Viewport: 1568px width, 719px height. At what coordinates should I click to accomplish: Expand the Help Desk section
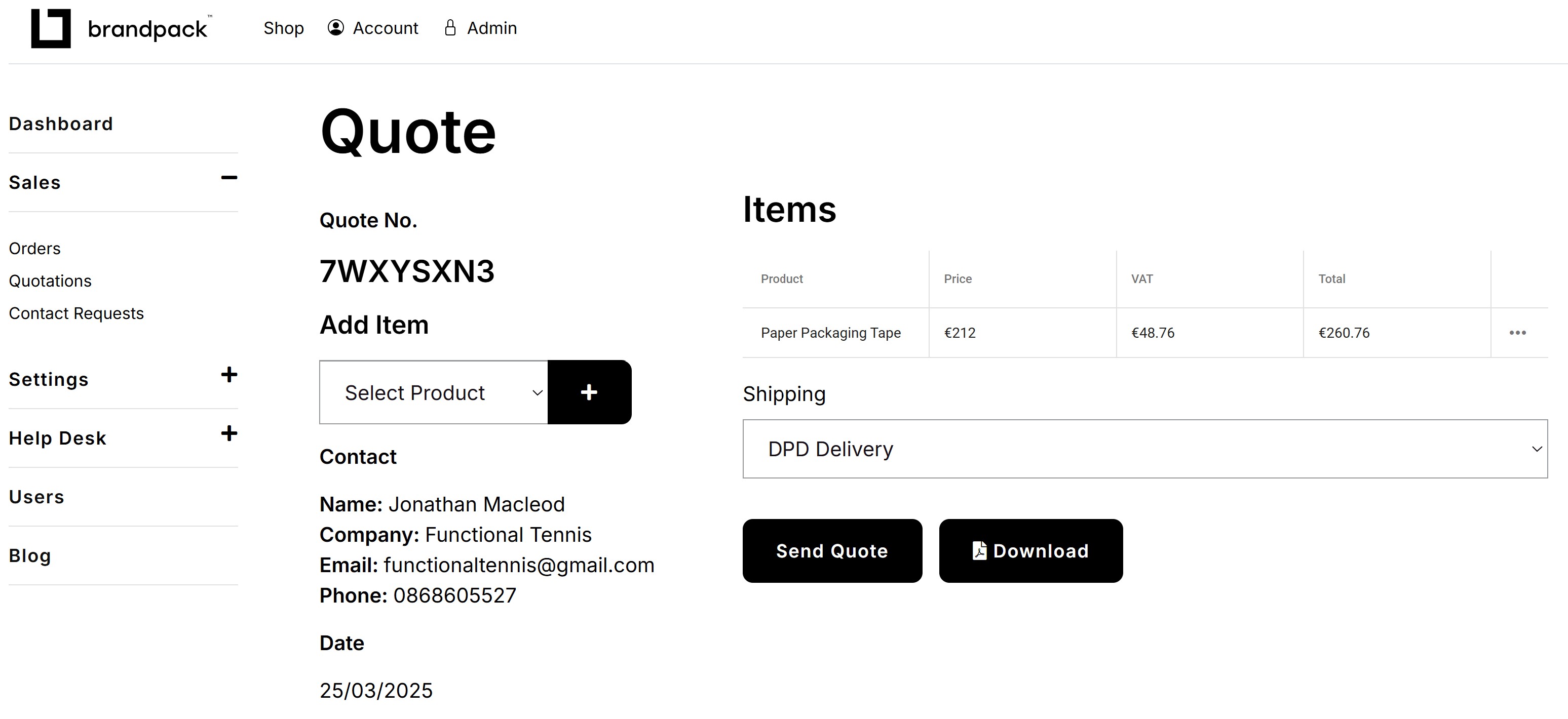tap(229, 434)
